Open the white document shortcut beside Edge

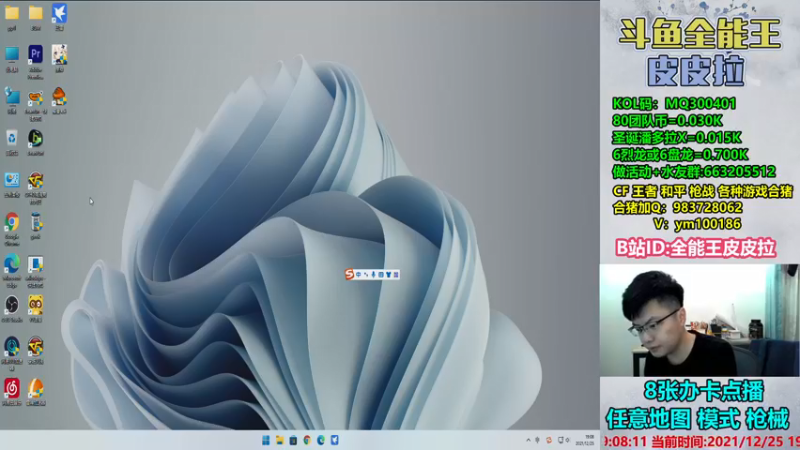[35, 264]
